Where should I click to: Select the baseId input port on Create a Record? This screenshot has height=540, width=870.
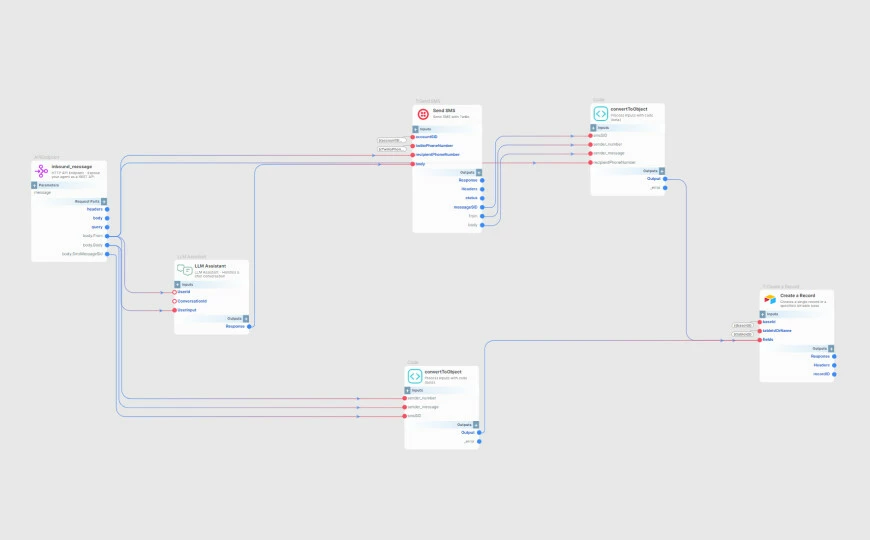point(760,322)
